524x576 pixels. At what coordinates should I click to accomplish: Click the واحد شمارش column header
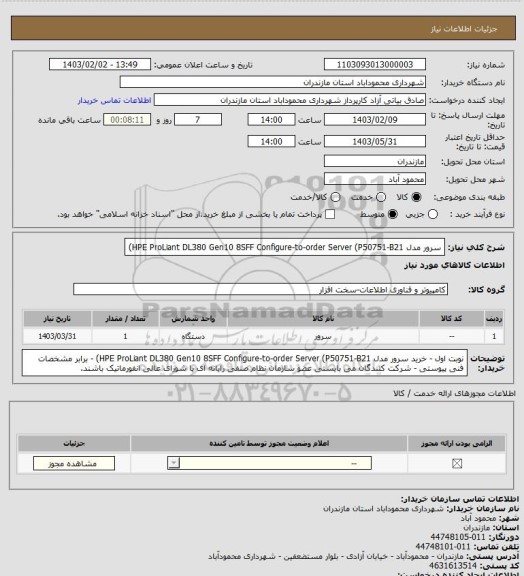[x=193, y=318]
